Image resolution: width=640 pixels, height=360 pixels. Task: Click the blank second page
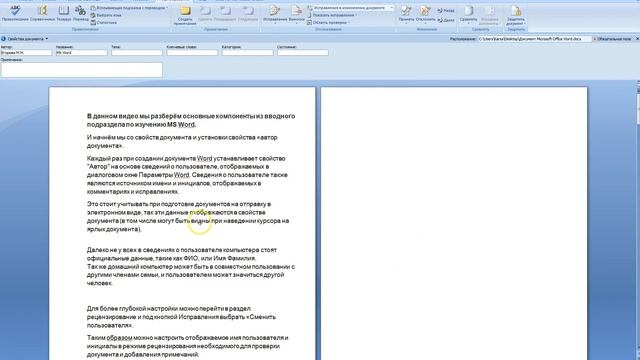click(x=454, y=224)
